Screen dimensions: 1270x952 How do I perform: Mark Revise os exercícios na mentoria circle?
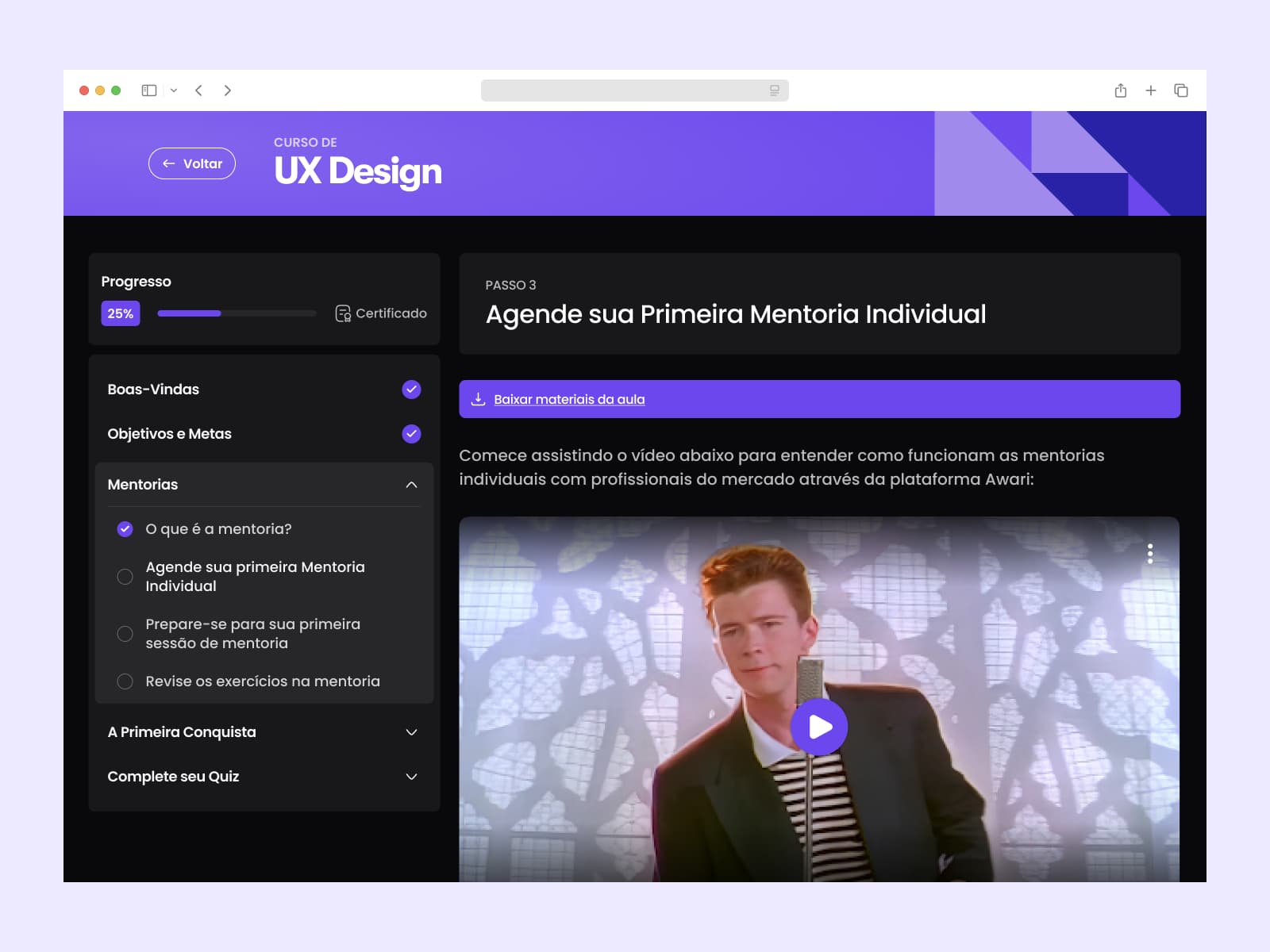[125, 681]
